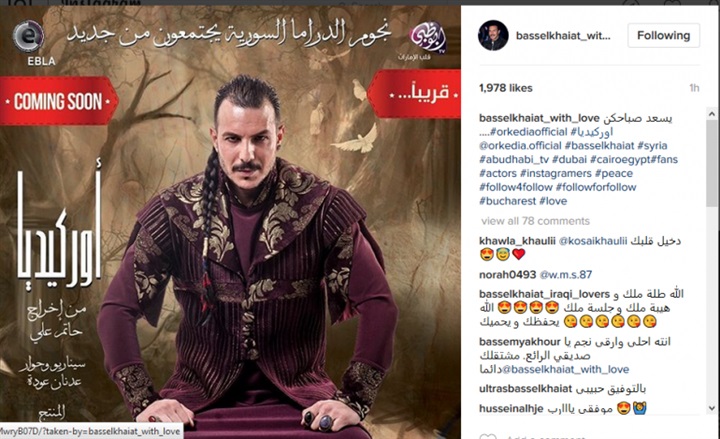Expand view all 78 comments
This screenshot has height=439, width=720.
tap(535, 221)
